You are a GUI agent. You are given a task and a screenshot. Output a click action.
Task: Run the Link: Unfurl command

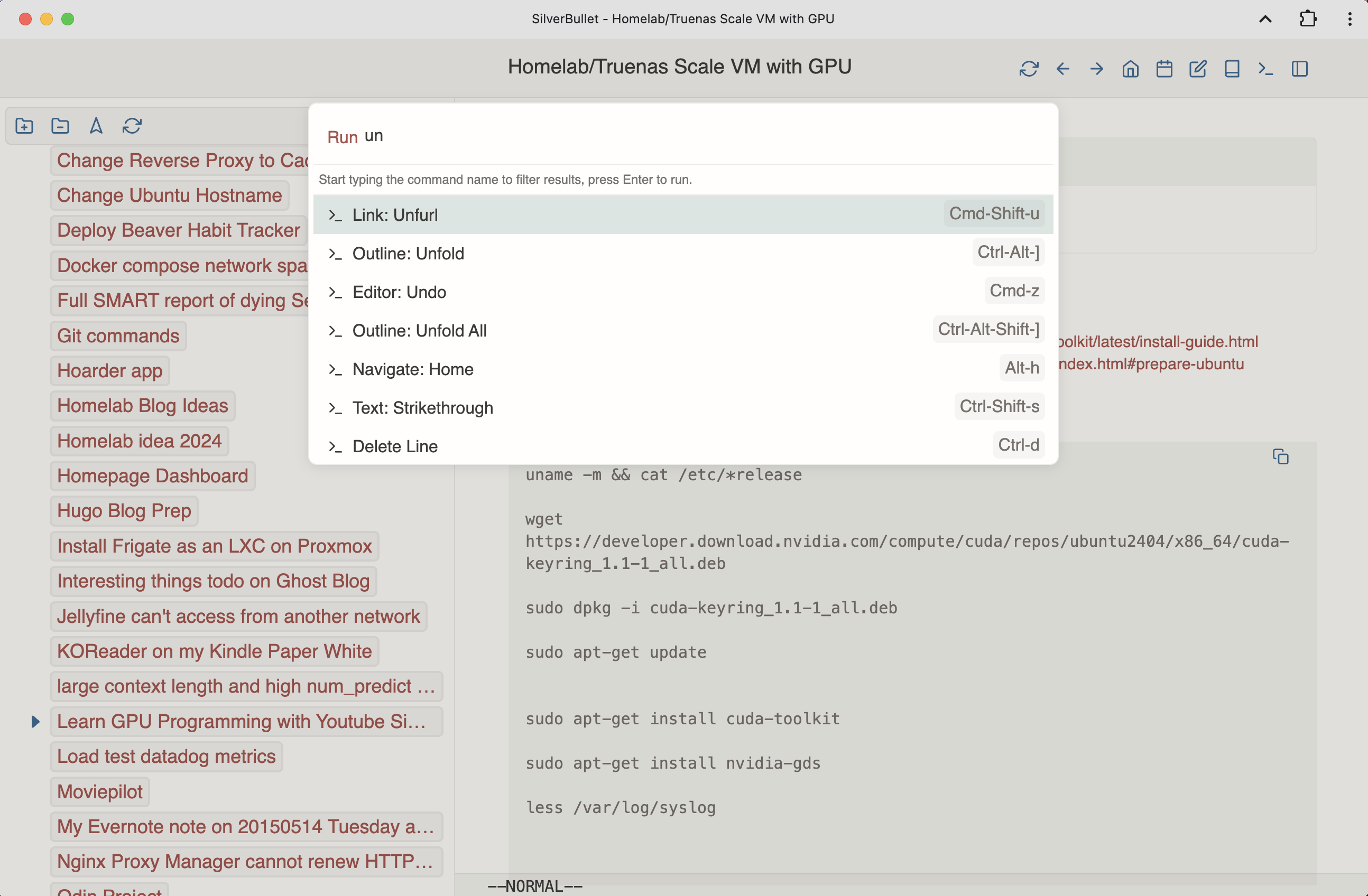click(683, 214)
